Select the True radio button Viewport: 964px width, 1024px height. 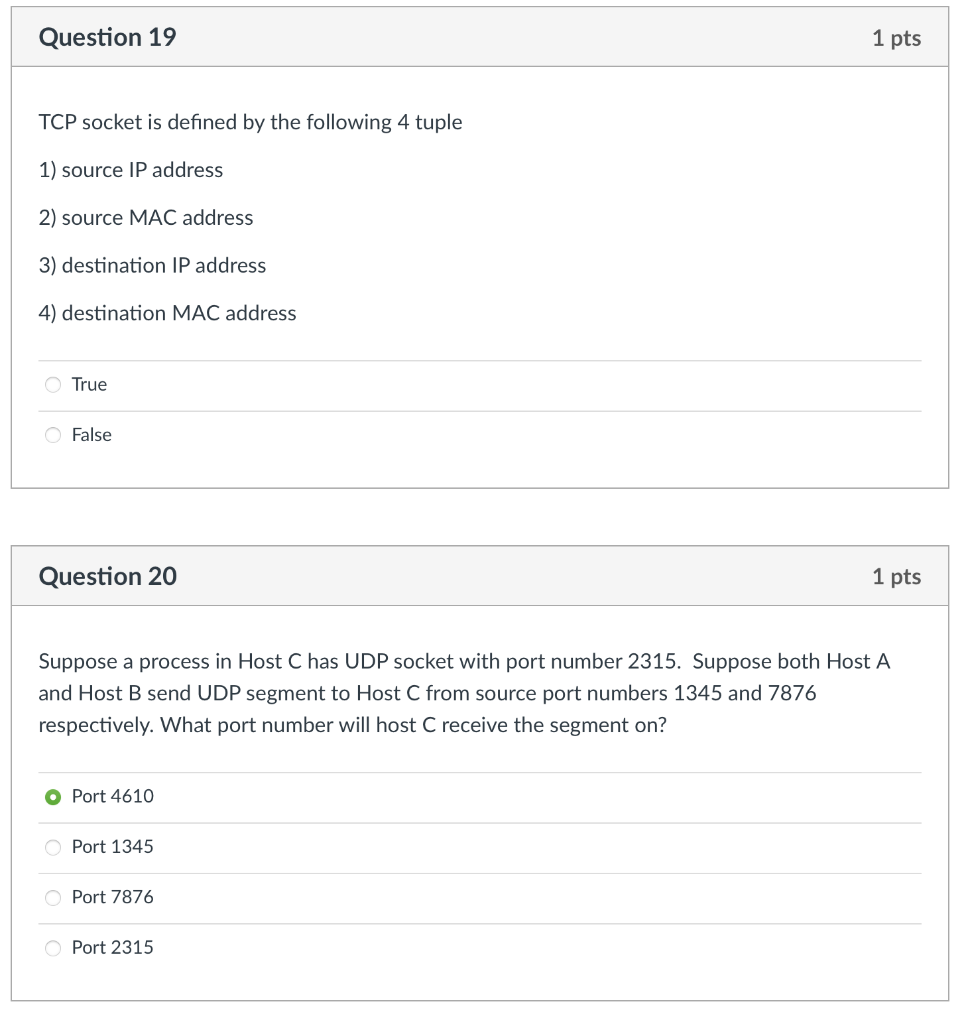pos(53,385)
